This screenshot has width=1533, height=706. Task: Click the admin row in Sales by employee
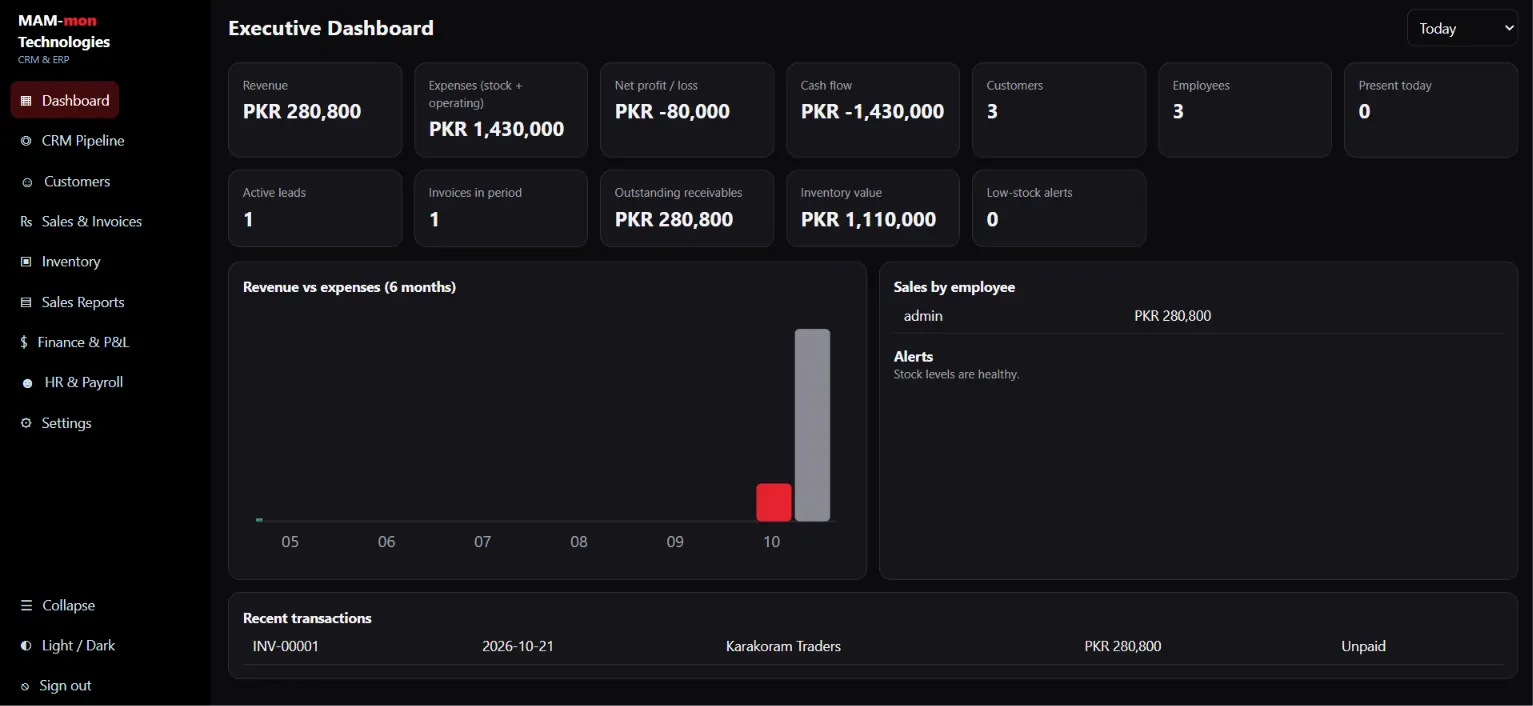(1198, 316)
